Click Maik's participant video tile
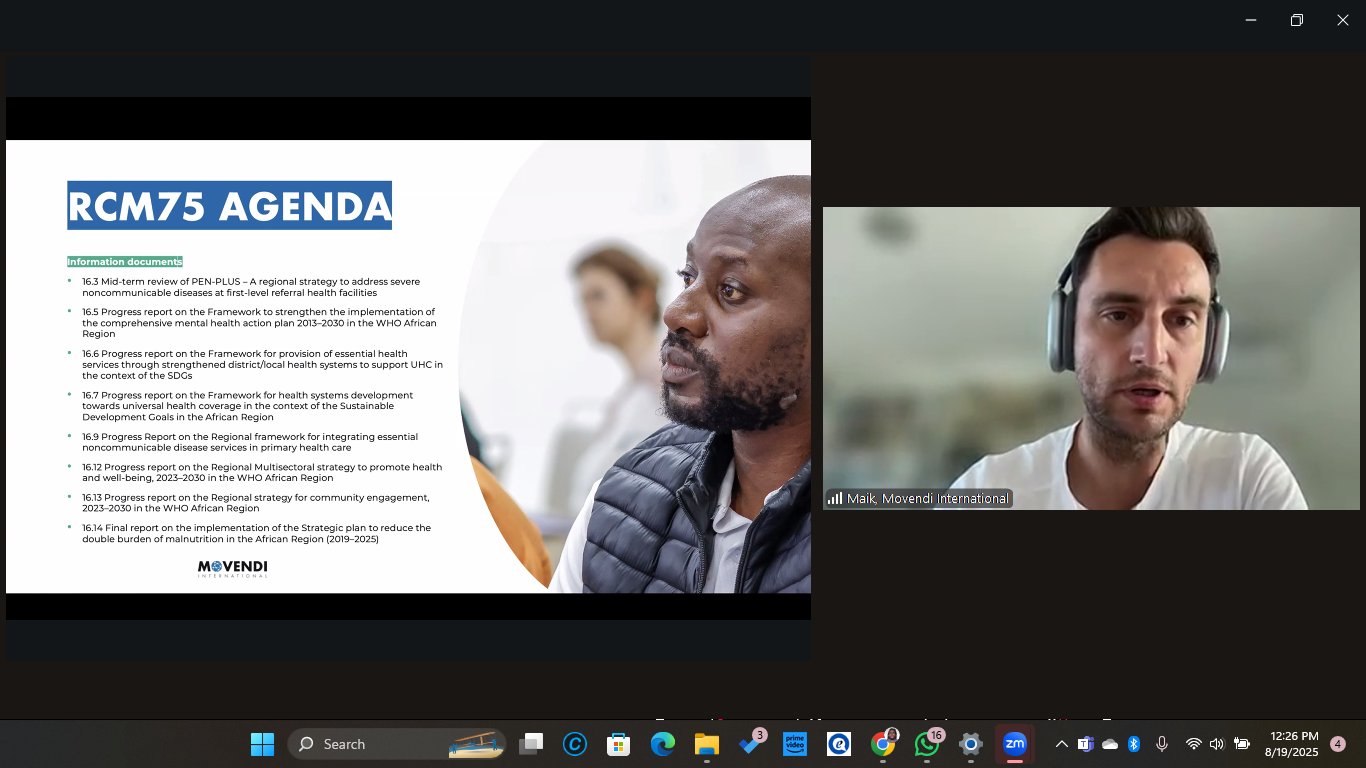1366x768 pixels. (x=1091, y=358)
